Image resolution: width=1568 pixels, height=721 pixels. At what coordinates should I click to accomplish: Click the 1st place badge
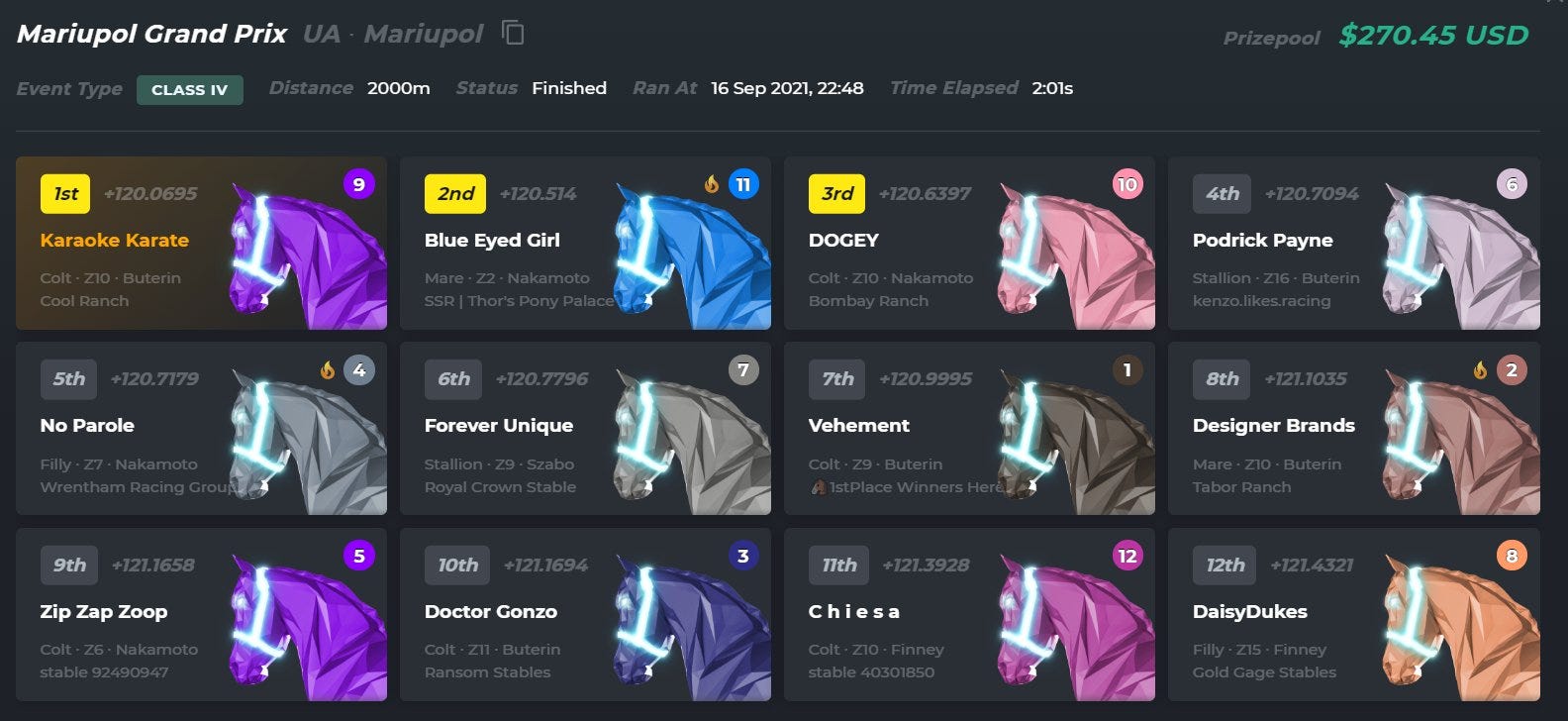point(65,194)
